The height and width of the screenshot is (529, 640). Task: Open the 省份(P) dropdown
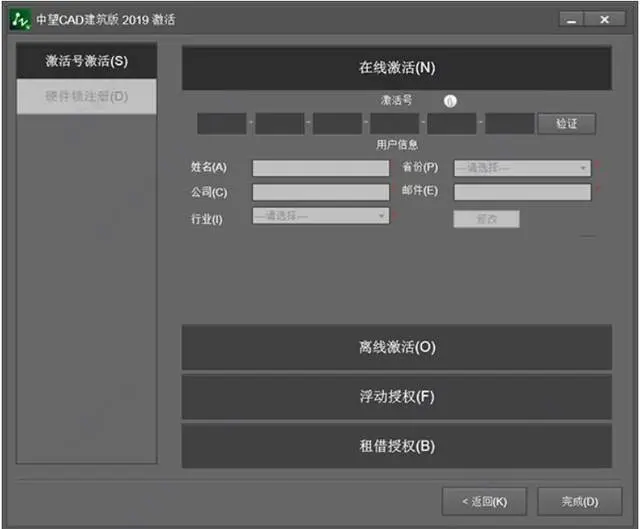pyautogui.click(x=522, y=168)
